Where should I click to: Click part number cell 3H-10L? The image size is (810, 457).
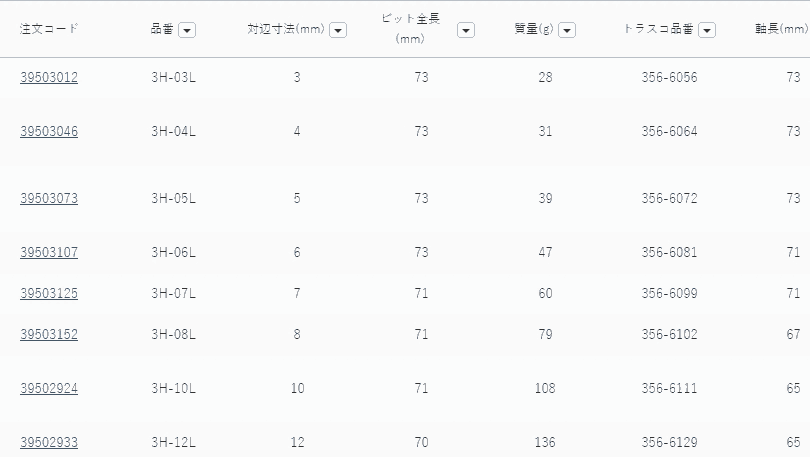click(173, 387)
